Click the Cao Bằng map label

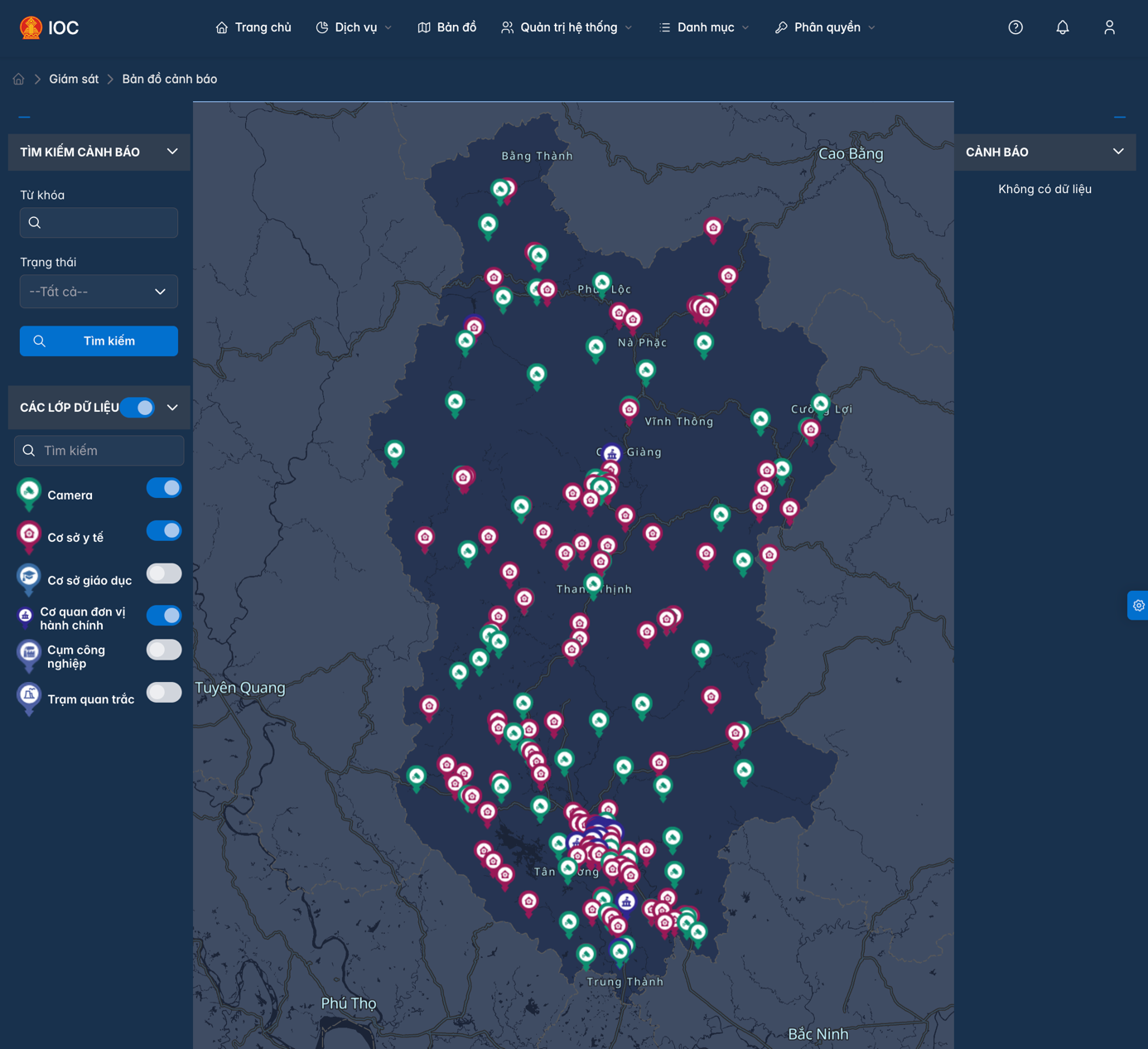click(851, 154)
